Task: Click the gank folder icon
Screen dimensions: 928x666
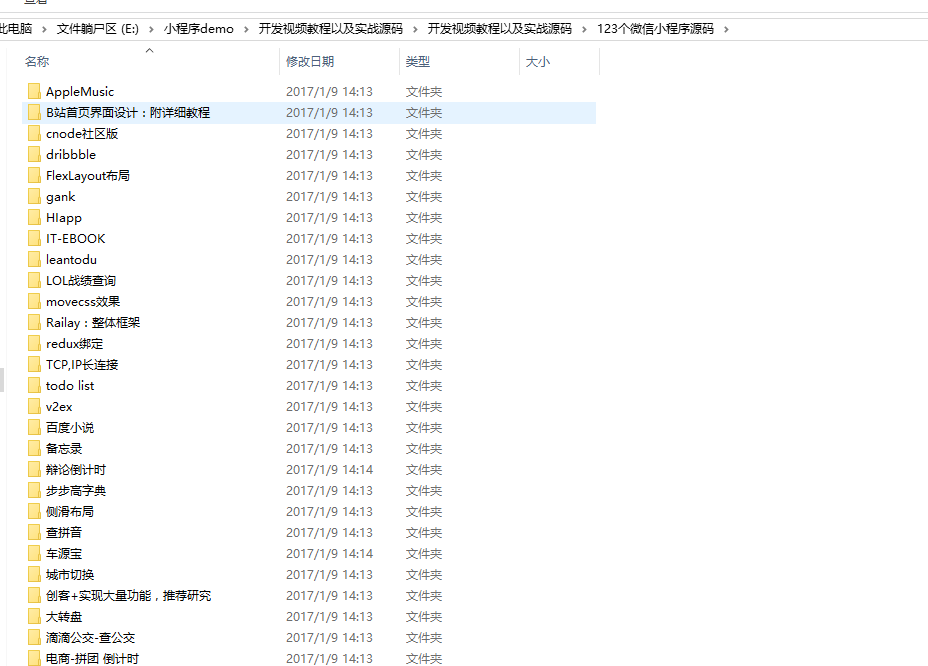Action: (x=34, y=197)
